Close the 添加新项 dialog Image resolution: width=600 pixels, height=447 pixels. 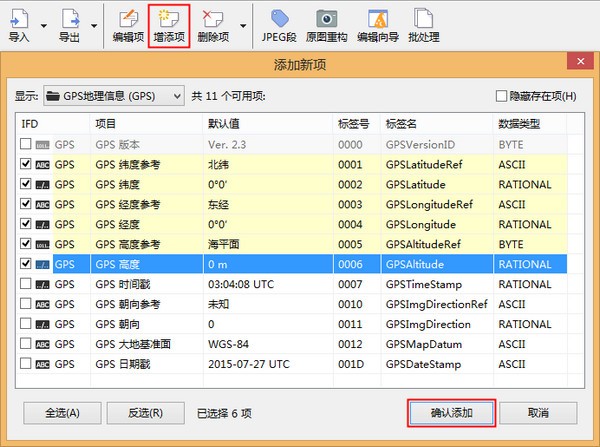(x=580, y=61)
